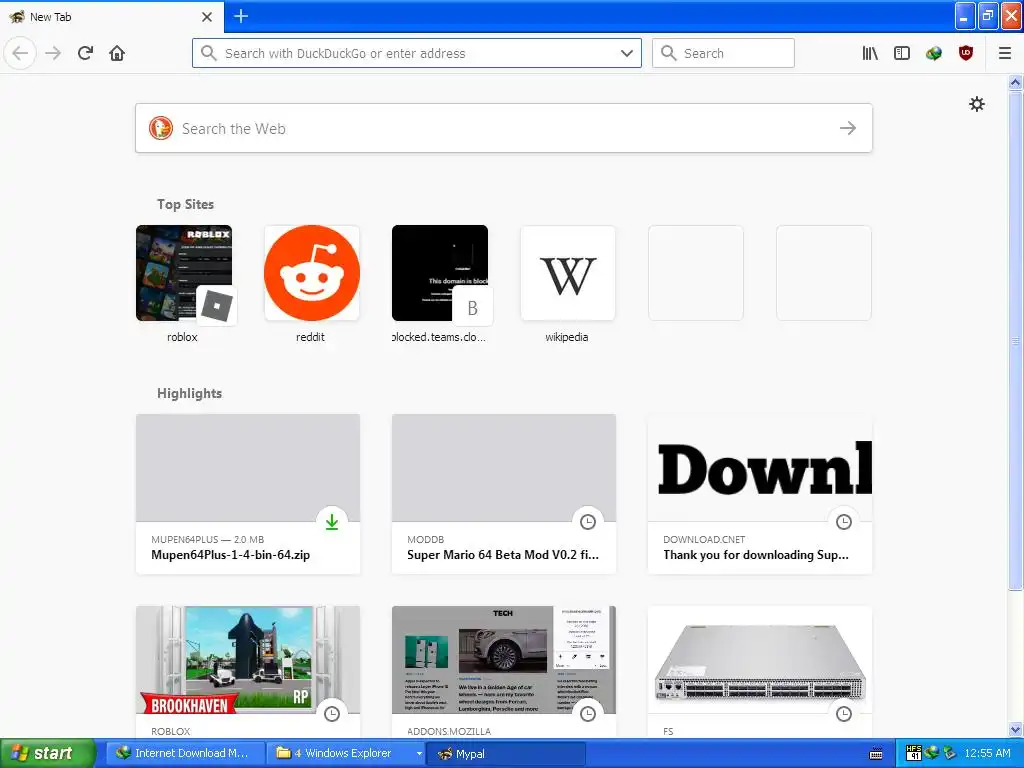
Task: Open the Library bookshelf icon
Action: [870, 53]
